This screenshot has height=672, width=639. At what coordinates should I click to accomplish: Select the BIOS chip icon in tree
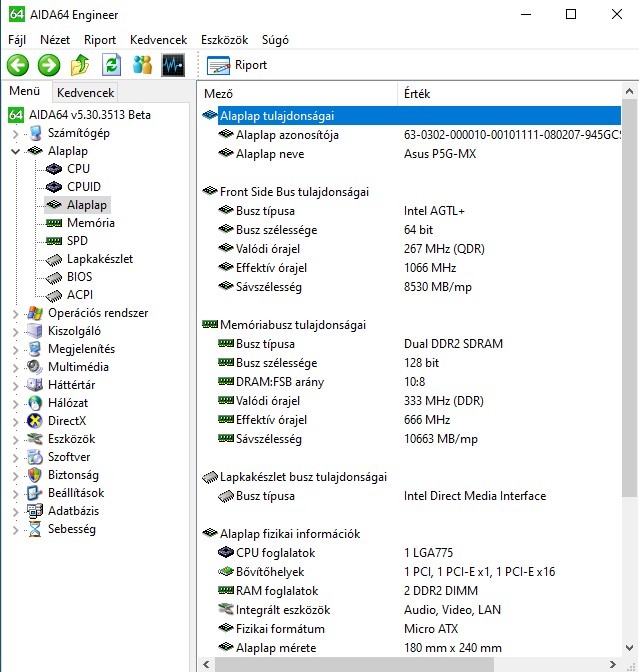[x=54, y=277]
